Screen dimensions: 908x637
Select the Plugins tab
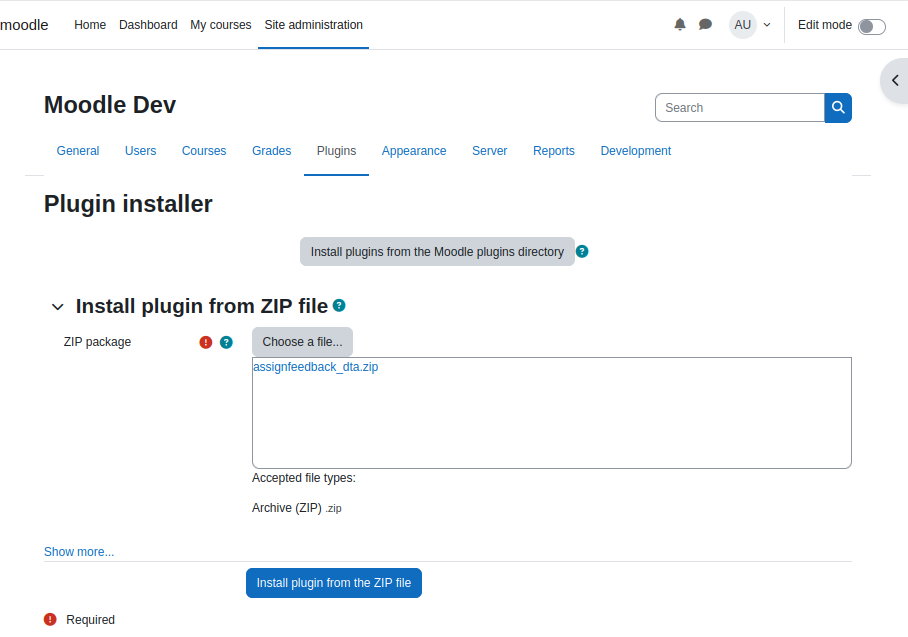click(x=336, y=151)
